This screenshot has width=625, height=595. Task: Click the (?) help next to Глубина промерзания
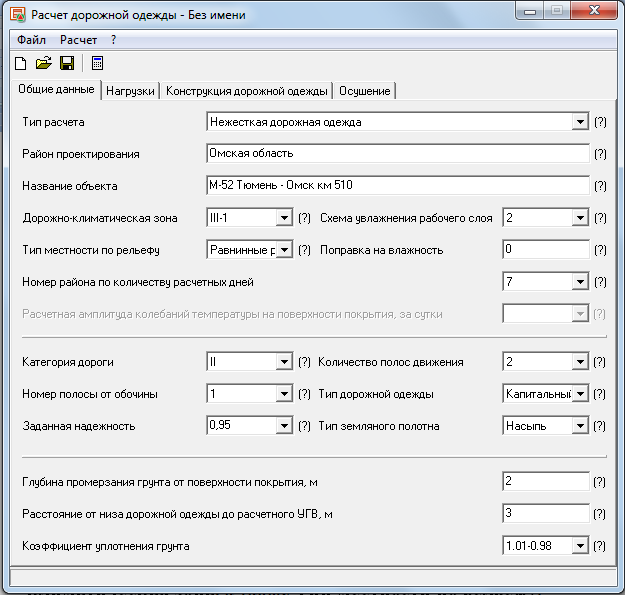click(x=599, y=482)
